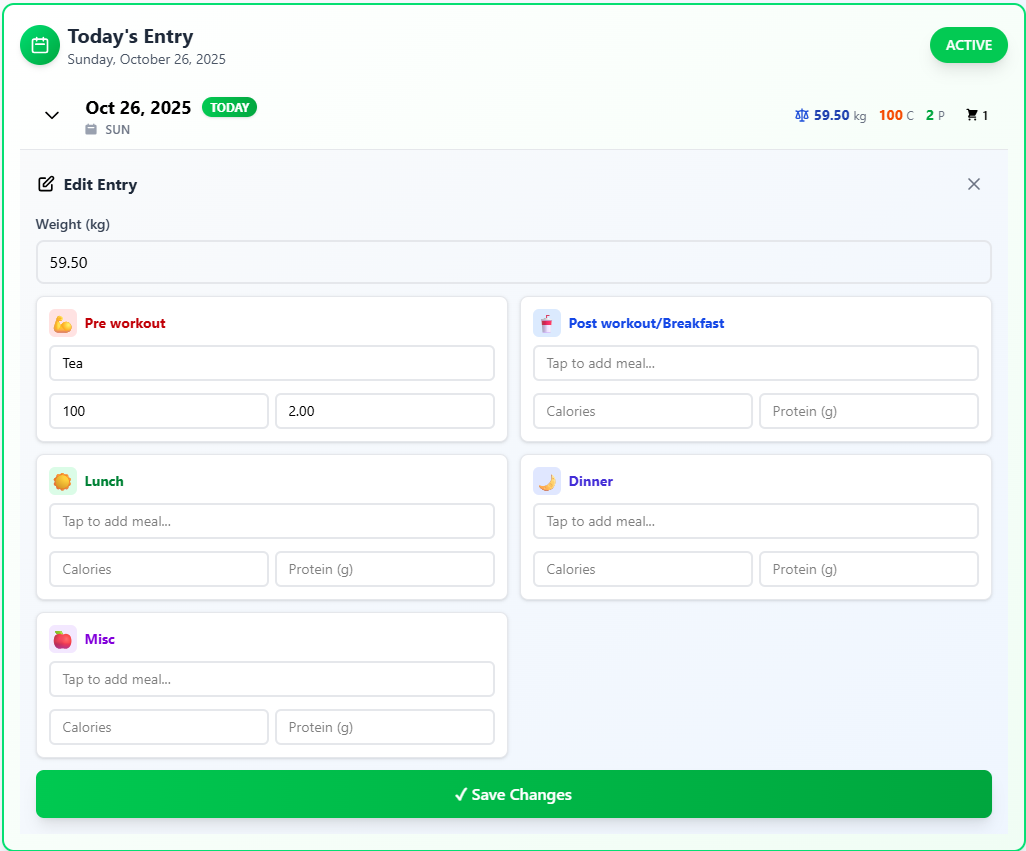Click the ACTIVE status badge
The width and height of the screenshot is (1026, 851).
[x=968, y=45]
